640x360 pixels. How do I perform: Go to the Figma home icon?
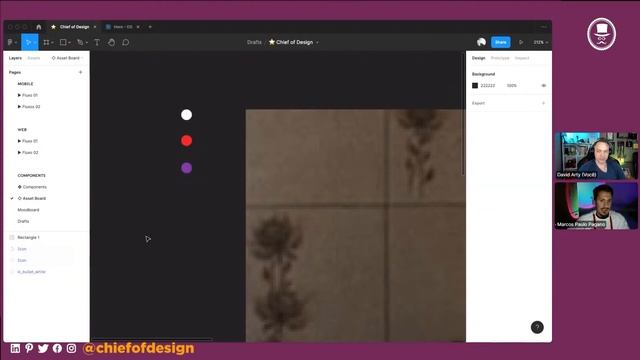pos(39,27)
